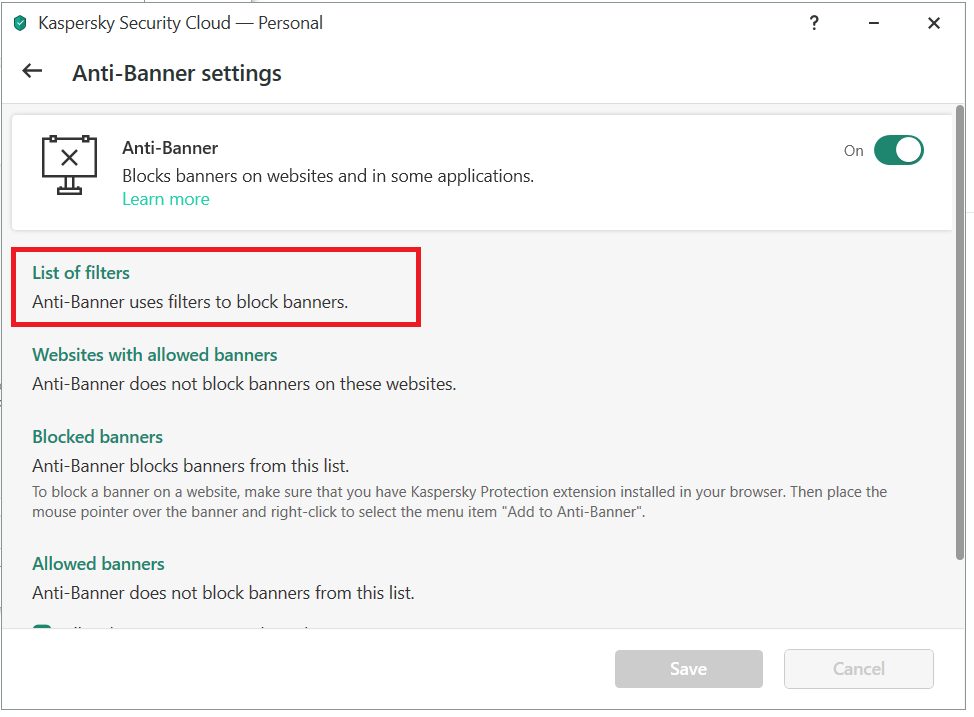Click 'Anti-Banner uses filters to block banners.' text
Image resolution: width=974 pixels, height=717 pixels.
[190, 302]
